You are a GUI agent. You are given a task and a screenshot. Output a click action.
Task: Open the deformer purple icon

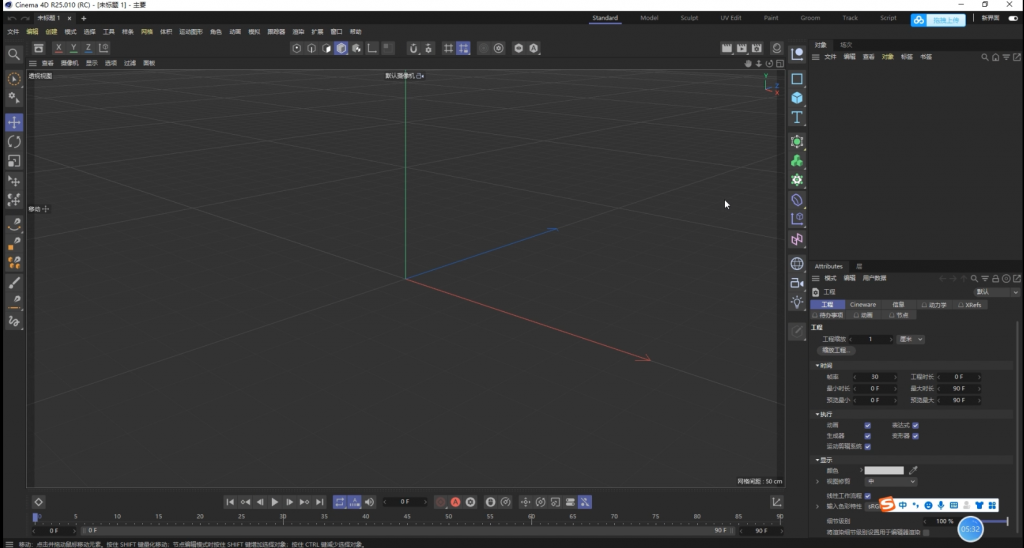pyautogui.click(x=797, y=200)
